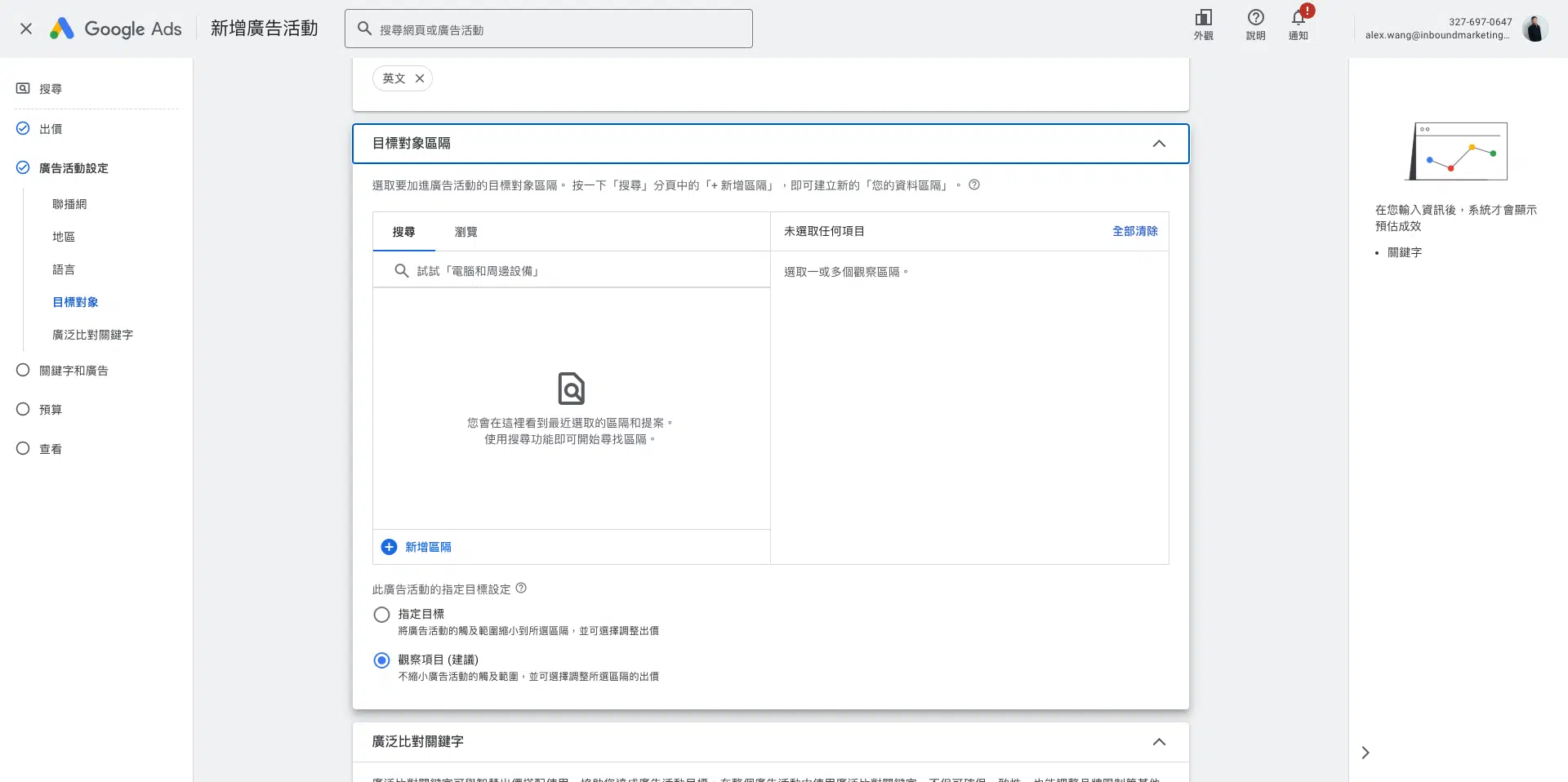
Task: Collapse the 廣泛比對關鍵字 section
Action: click(x=1159, y=742)
